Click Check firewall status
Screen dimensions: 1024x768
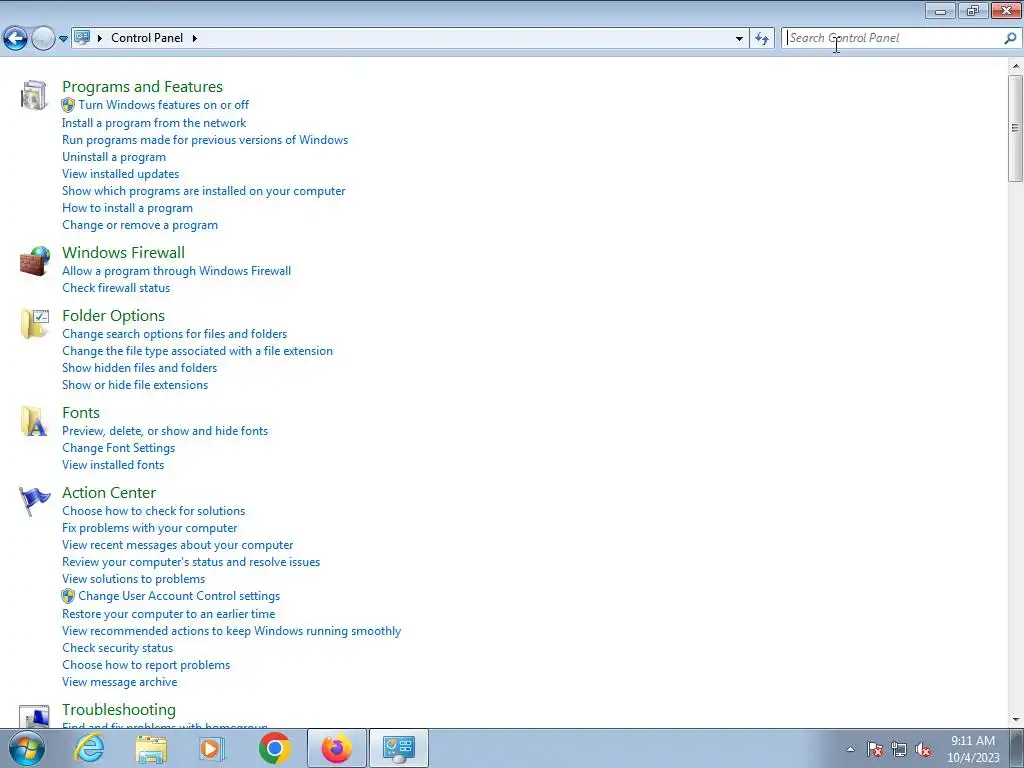116,288
